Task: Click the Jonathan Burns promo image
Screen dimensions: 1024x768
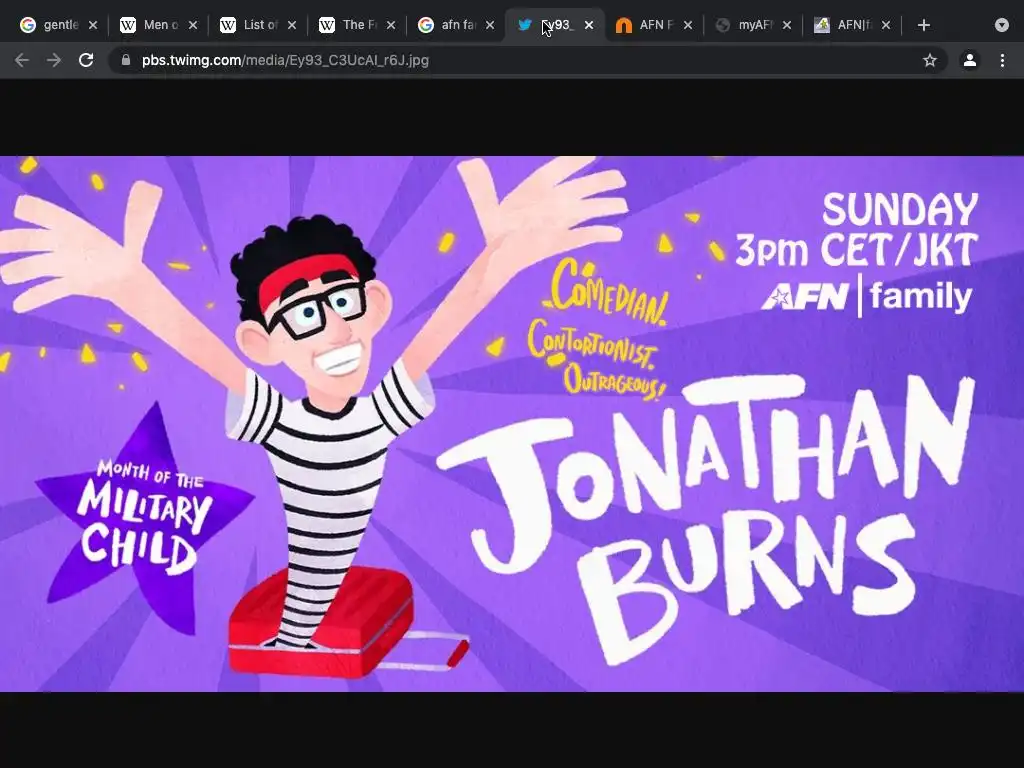Action: pyautogui.click(x=512, y=423)
